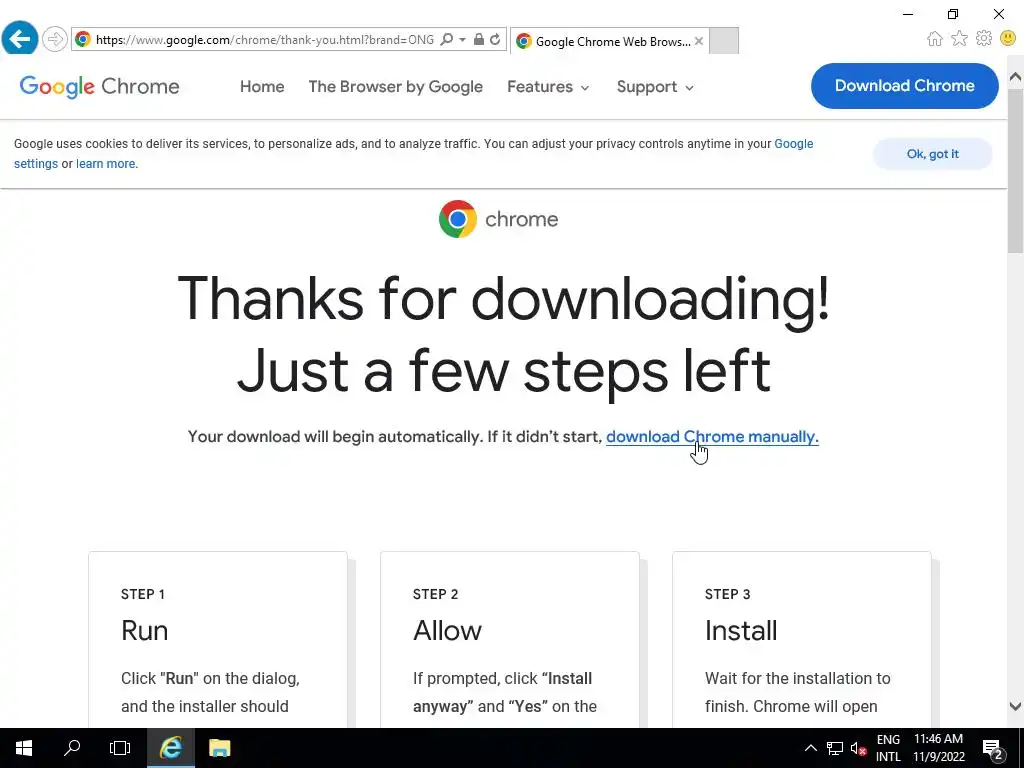Open the clock showing 11:46 AM
The width and height of the screenshot is (1024, 768).
[938, 748]
